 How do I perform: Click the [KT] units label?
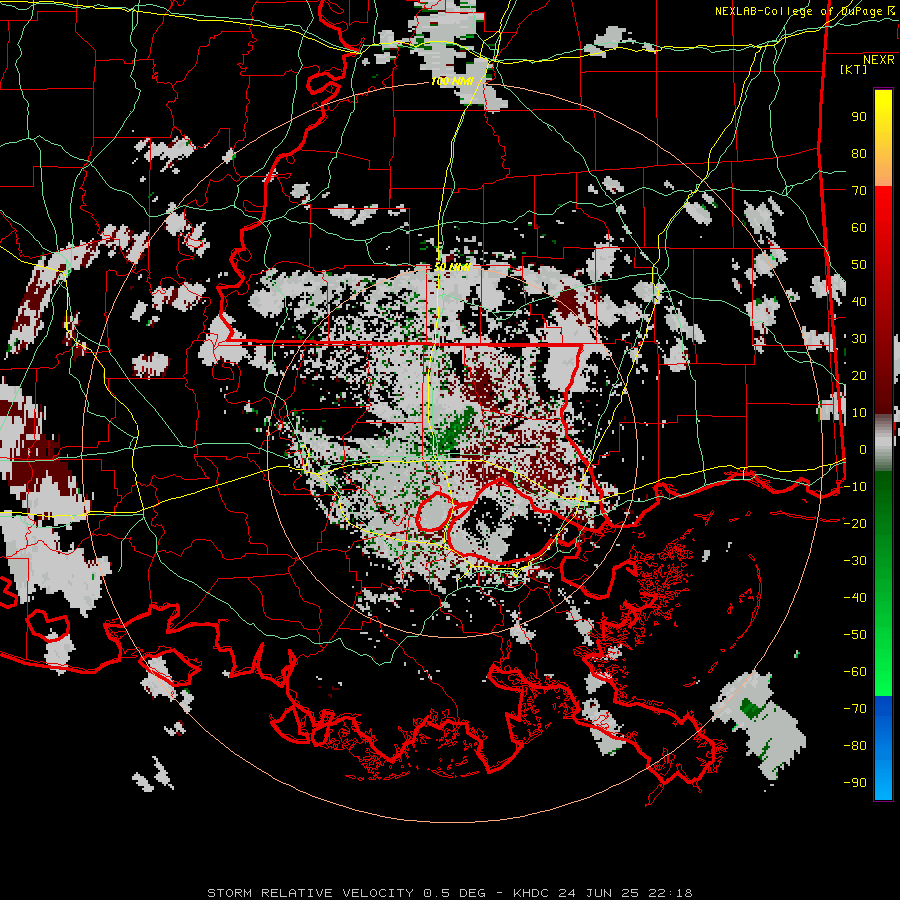[x=854, y=69]
